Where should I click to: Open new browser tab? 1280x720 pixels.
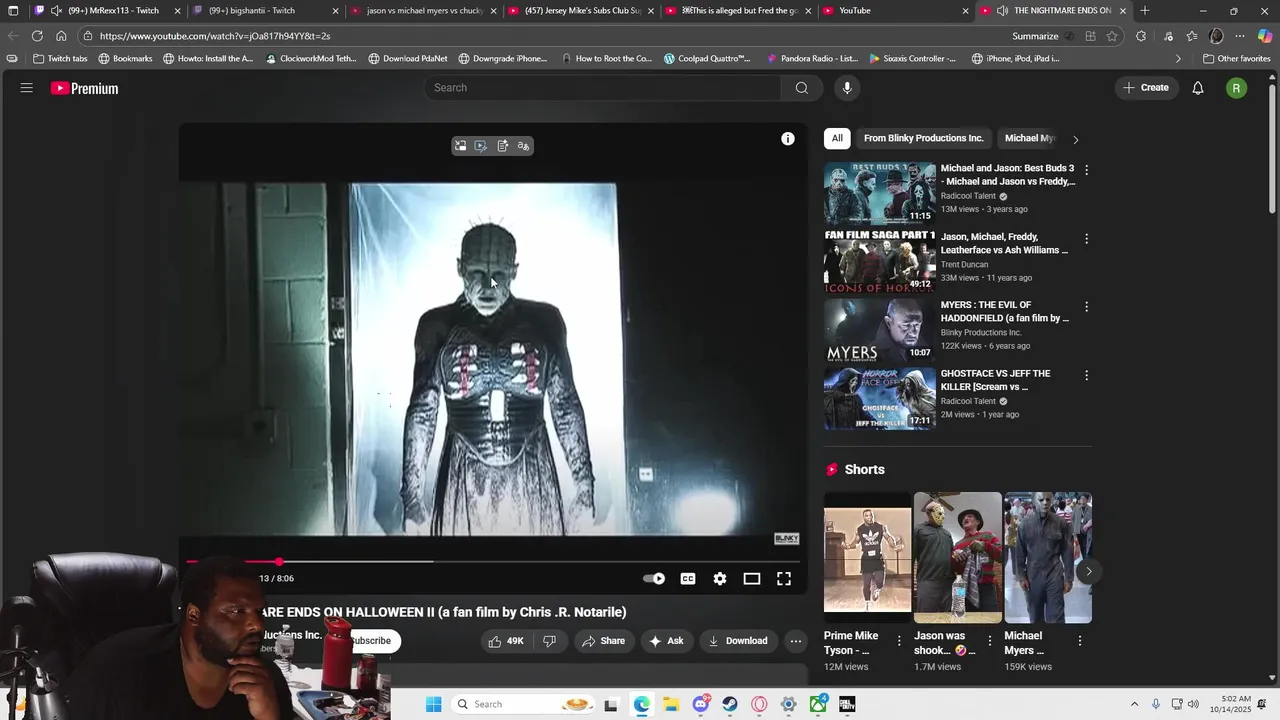(x=1145, y=11)
